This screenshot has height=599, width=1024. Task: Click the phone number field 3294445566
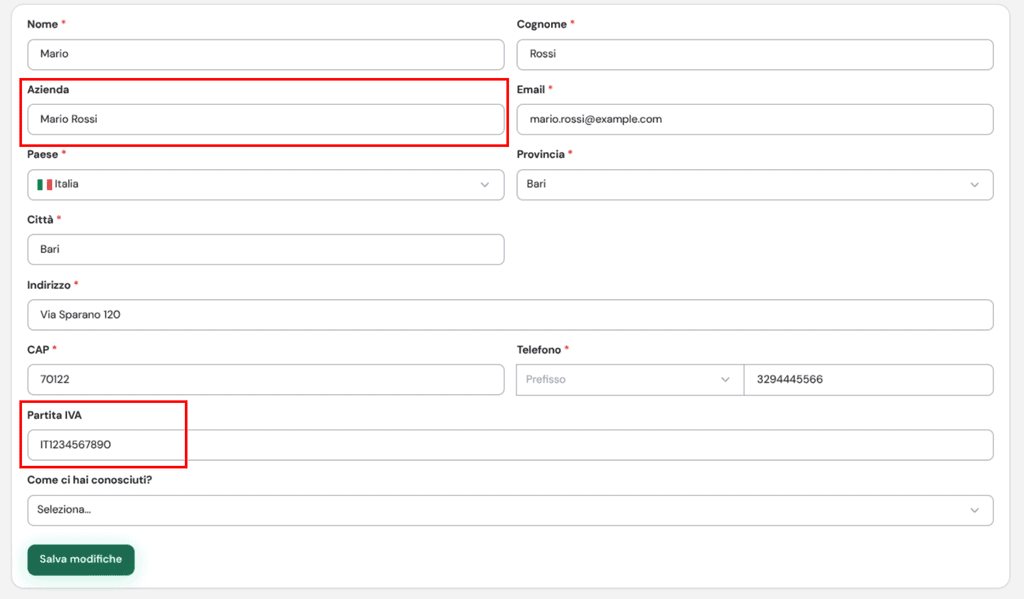[869, 380]
